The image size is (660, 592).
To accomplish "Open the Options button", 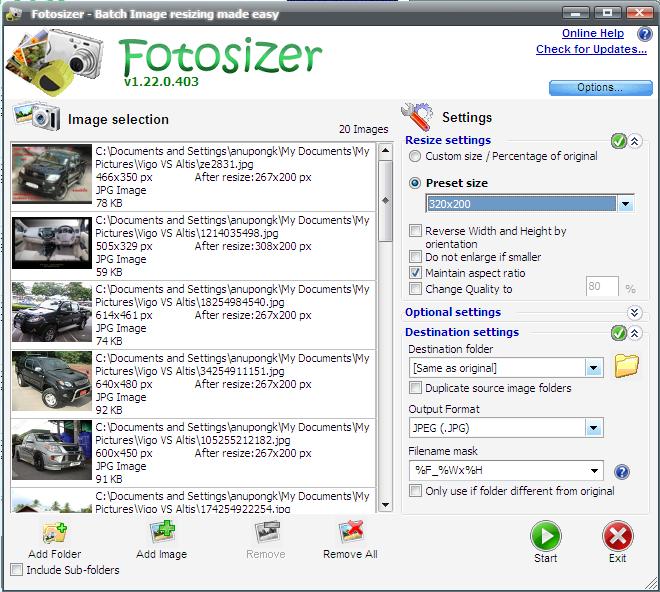I will tap(601, 88).
